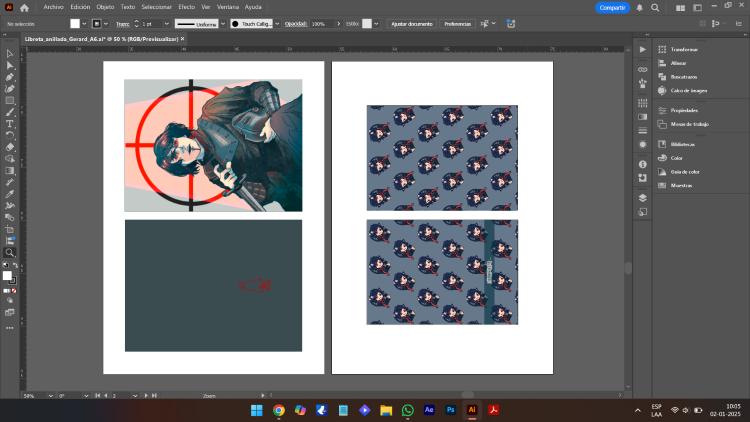Click the Home icon
The image size is (750, 422).
[x=24, y=8]
